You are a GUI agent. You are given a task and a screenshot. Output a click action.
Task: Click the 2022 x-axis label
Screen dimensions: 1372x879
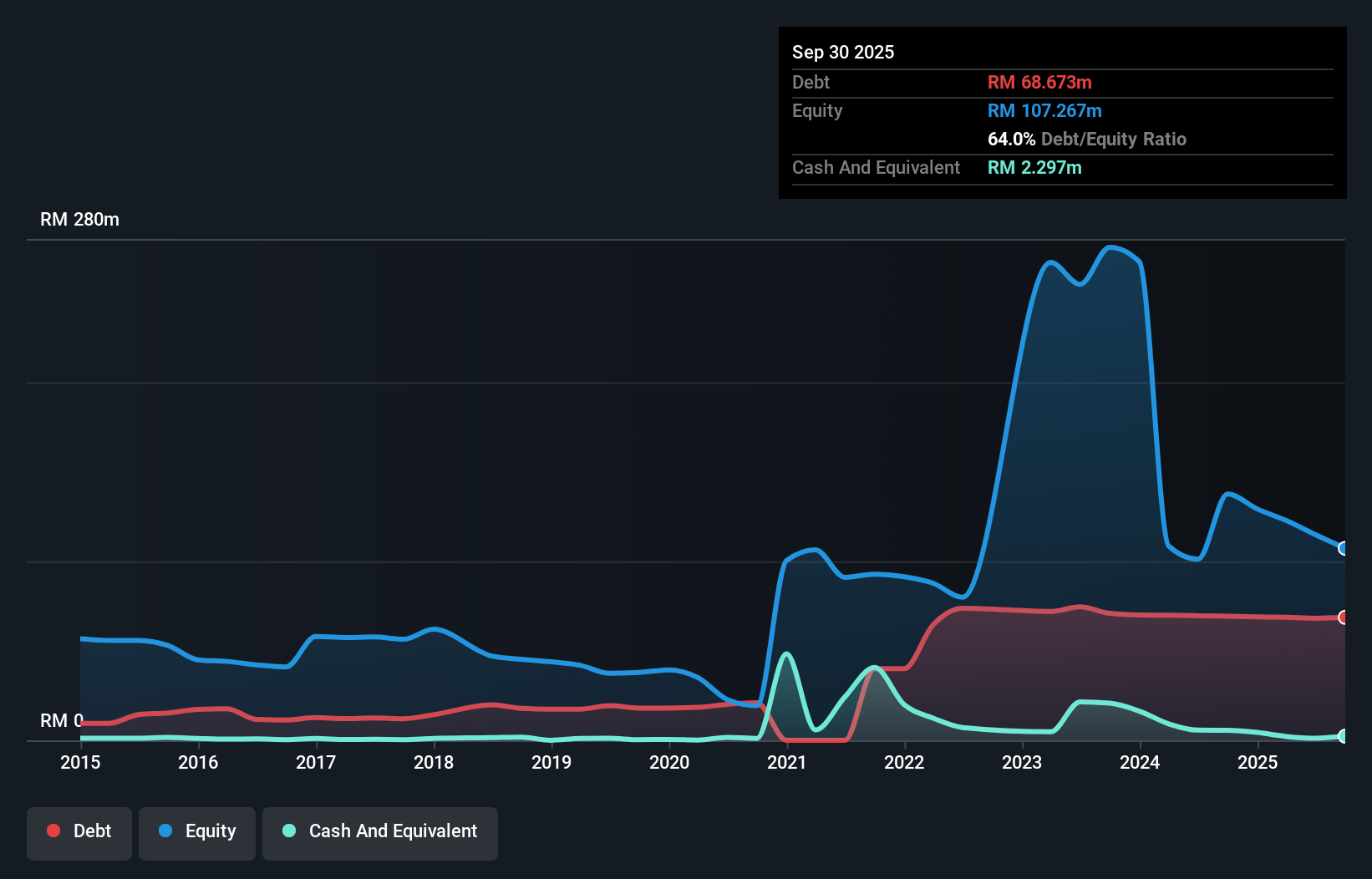pos(904,762)
